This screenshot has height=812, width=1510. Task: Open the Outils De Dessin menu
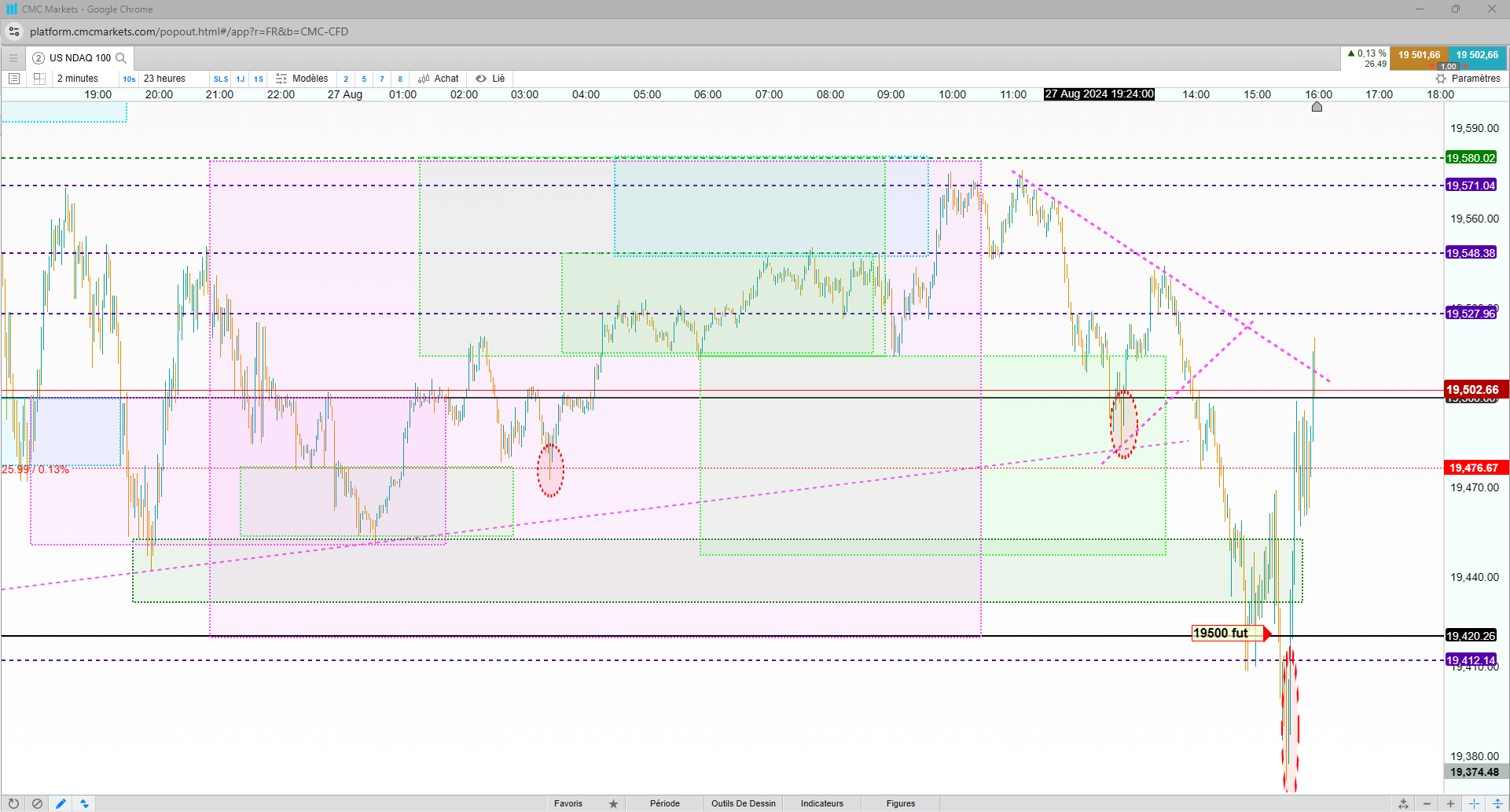click(744, 803)
